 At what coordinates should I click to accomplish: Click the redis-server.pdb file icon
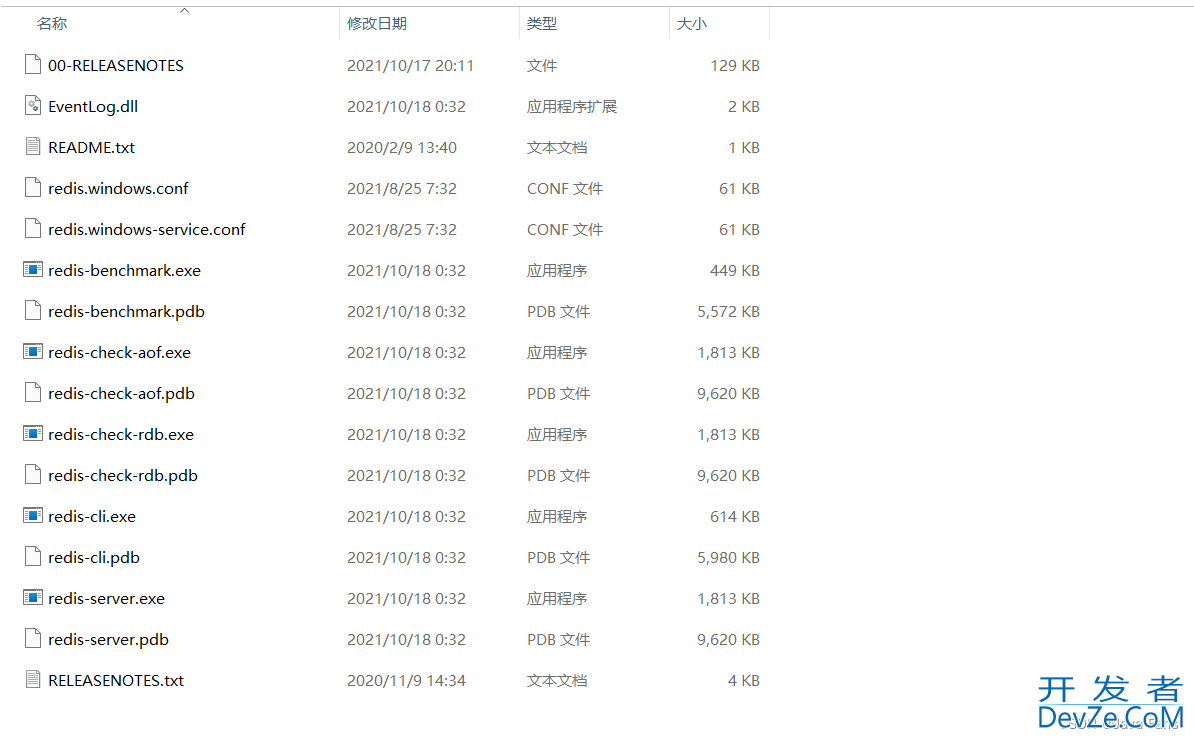pyautogui.click(x=33, y=639)
